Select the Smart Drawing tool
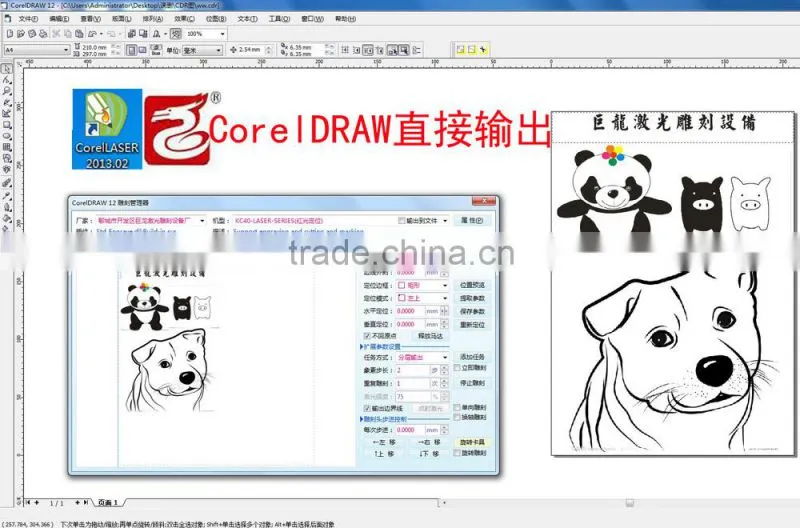Viewport: 800px width, 528px height. click(7, 113)
